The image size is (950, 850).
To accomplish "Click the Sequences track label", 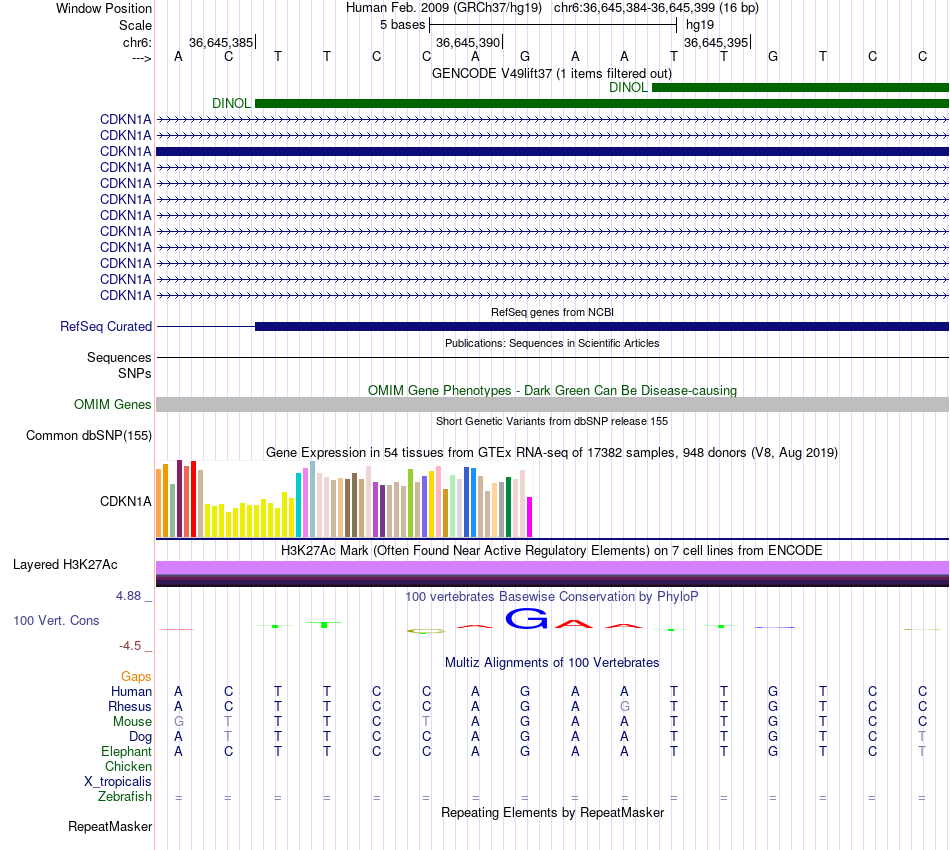I will pos(119,357).
